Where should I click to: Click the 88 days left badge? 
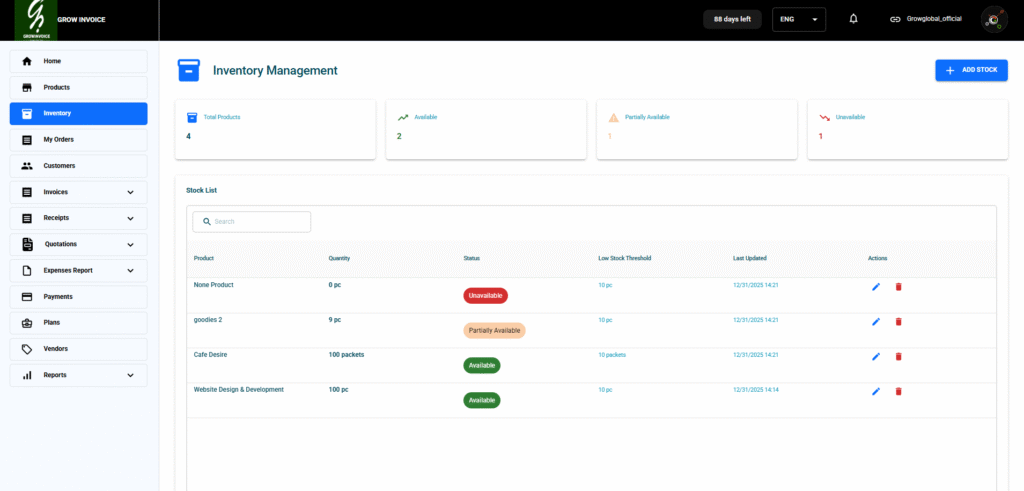click(x=733, y=19)
